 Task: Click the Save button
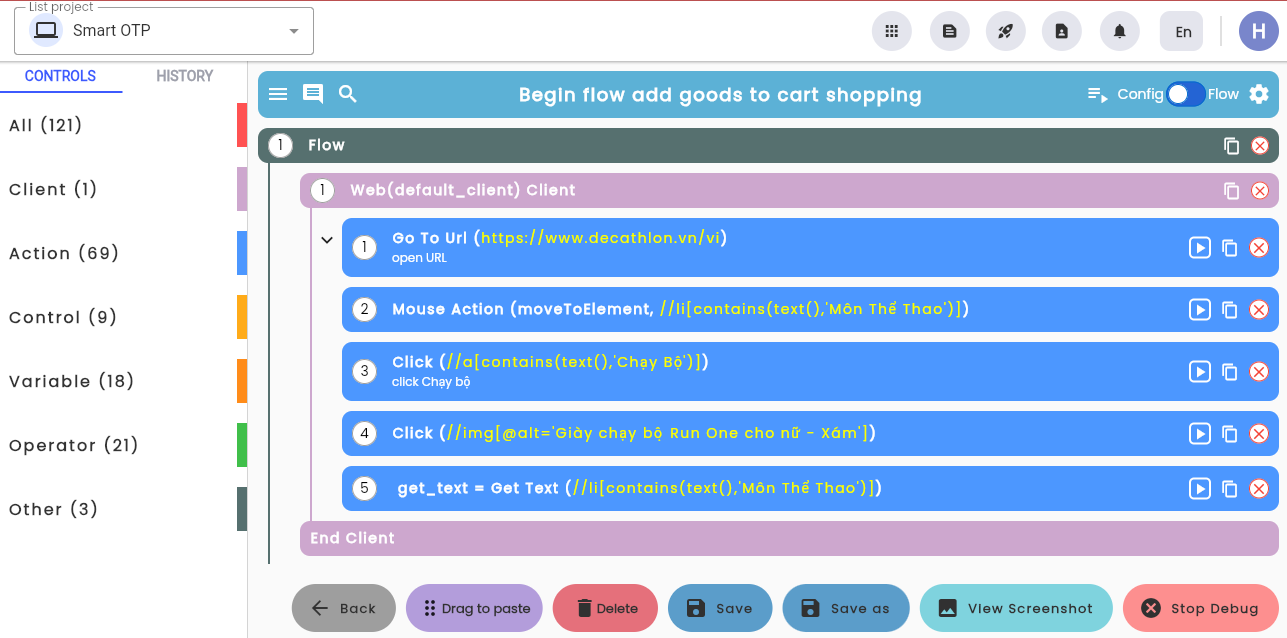coord(720,608)
